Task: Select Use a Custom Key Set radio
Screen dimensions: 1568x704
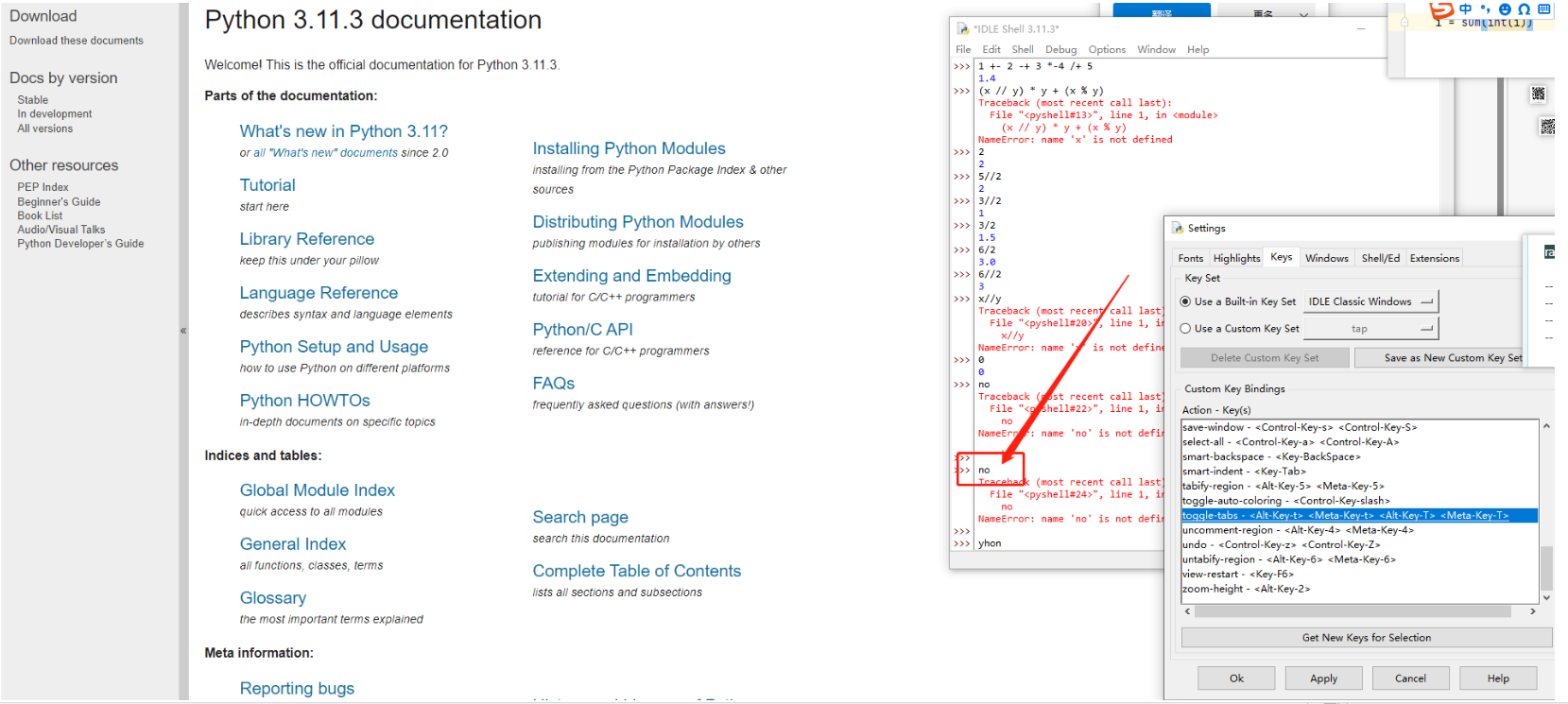Action: pos(1185,329)
